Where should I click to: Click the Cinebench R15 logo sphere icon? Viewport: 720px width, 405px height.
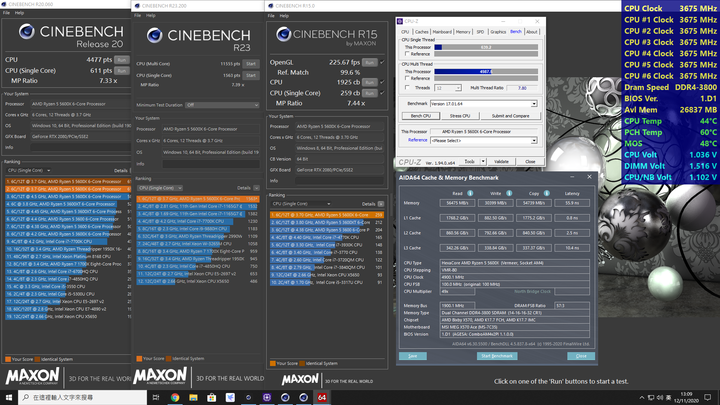[x=284, y=34]
